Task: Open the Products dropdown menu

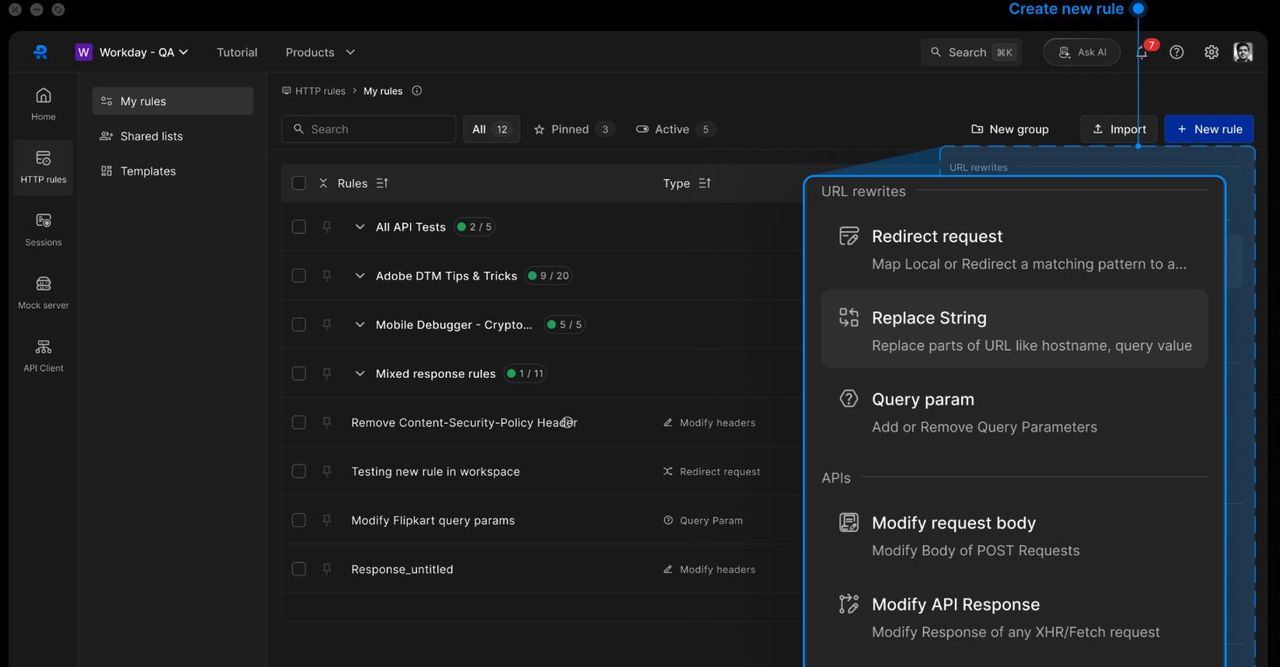Action: 320,52
